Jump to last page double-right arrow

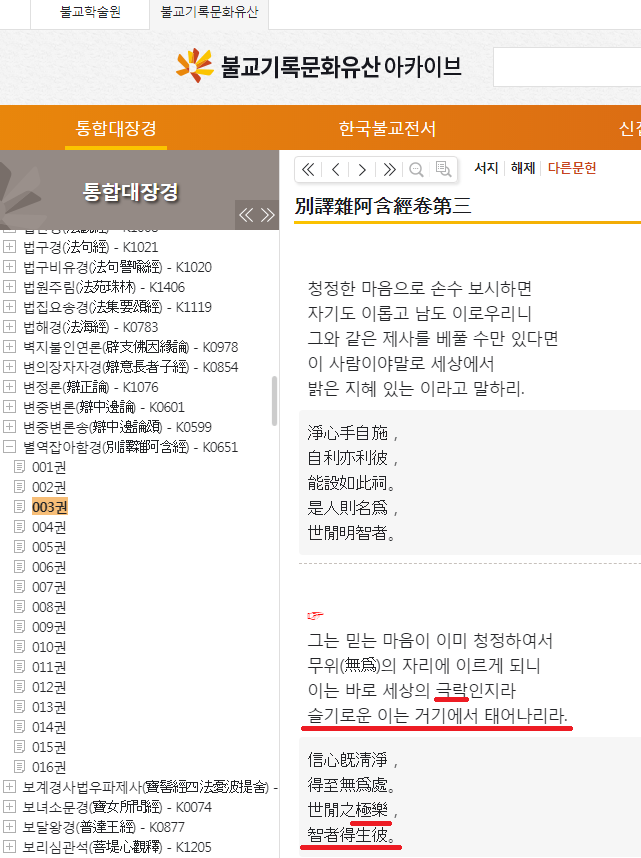point(389,170)
